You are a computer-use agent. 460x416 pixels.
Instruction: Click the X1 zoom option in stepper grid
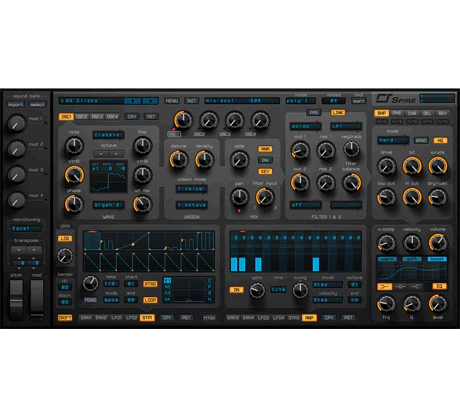tap(167, 280)
